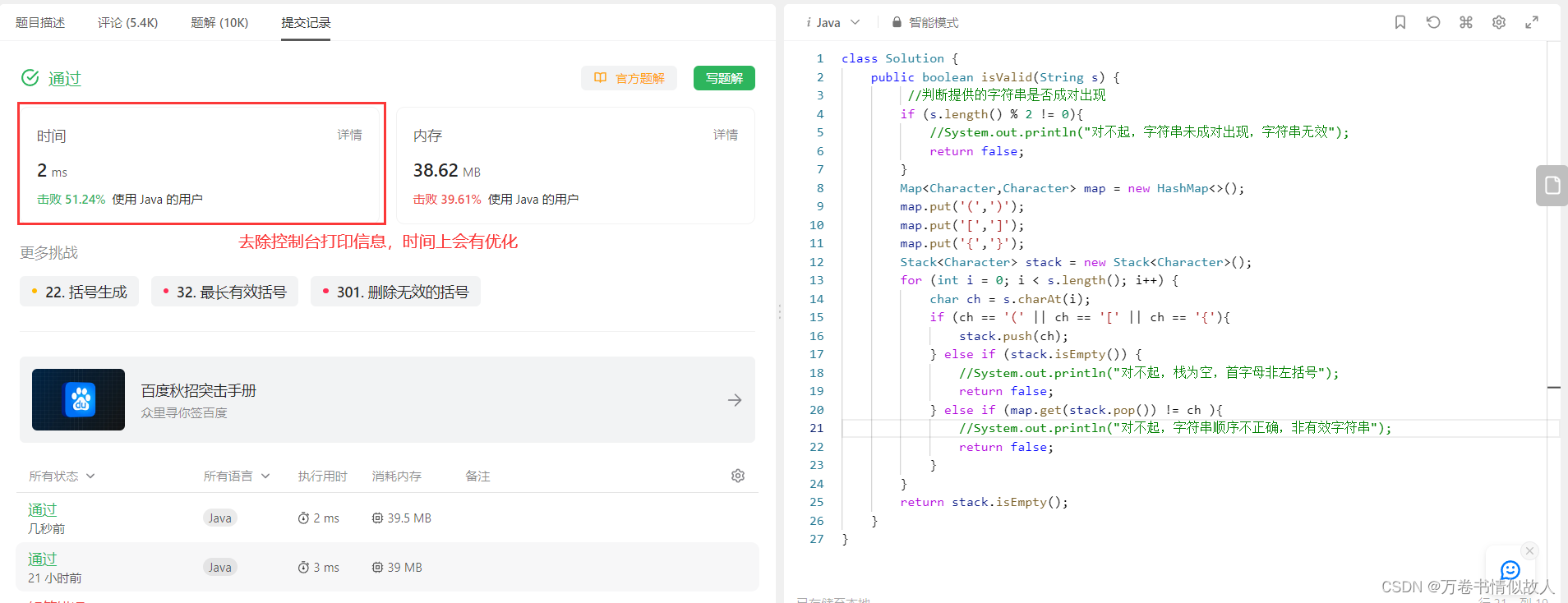Open the 通过 submission from 21 小时前
This screenshot has height=603, width=1568.
pos(387,567)
